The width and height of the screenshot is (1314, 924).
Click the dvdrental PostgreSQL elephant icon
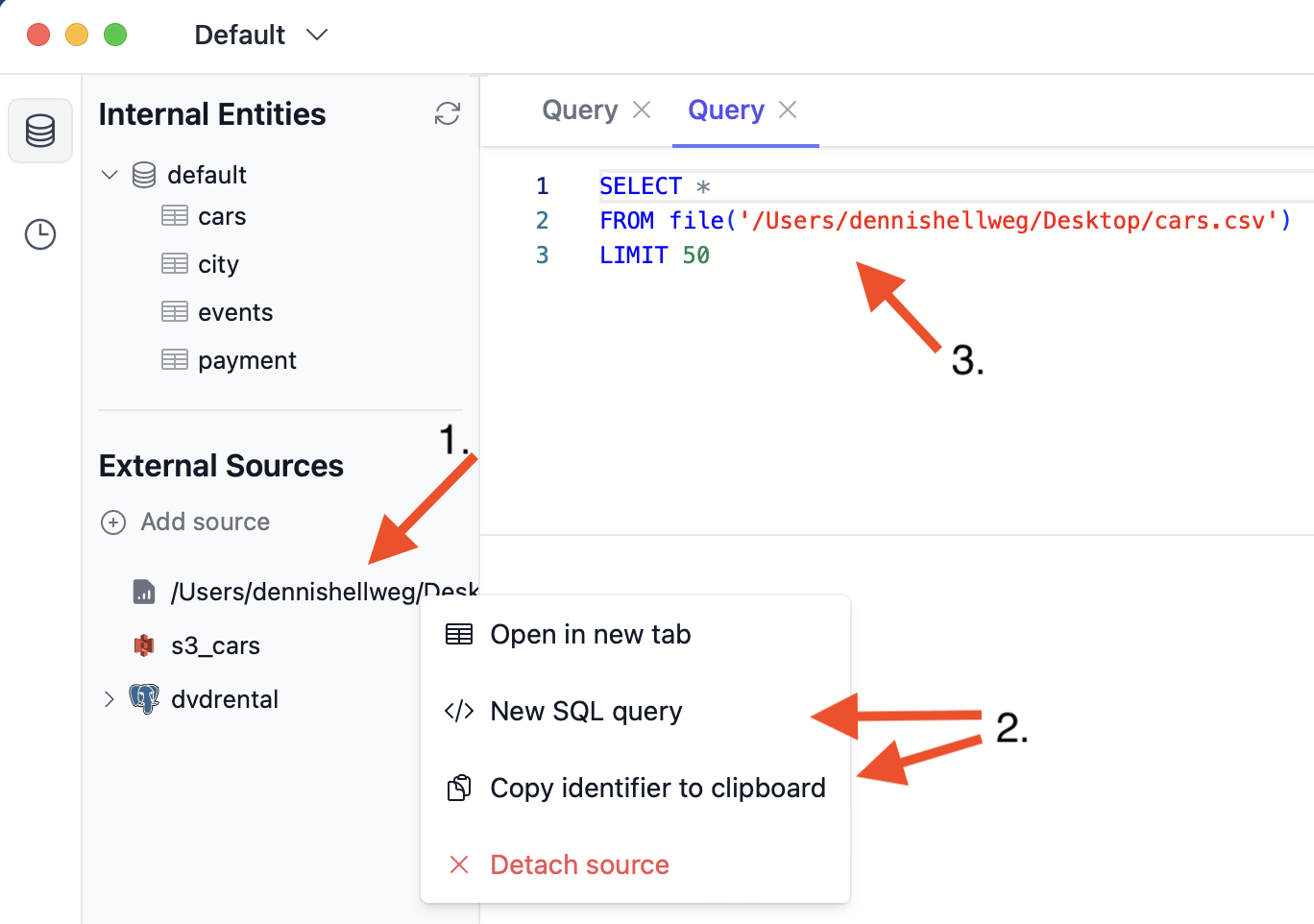coord(144,699)
